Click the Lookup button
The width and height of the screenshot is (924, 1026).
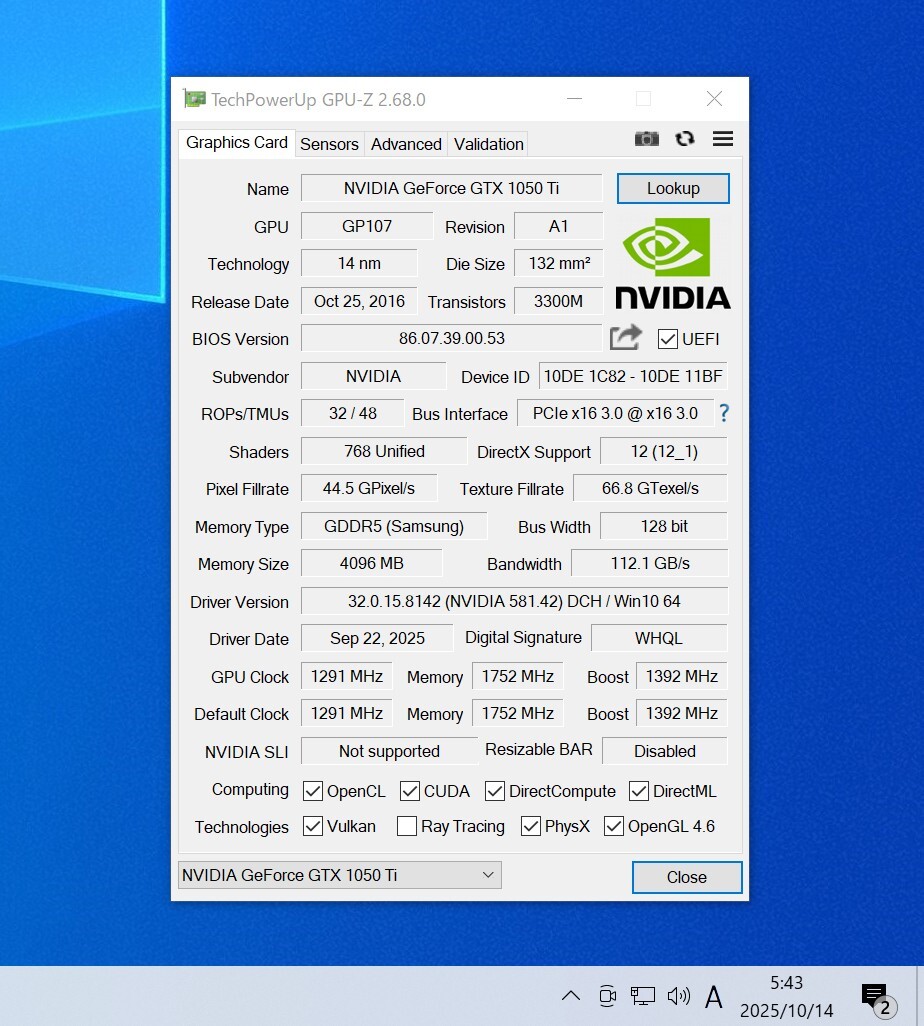pos(673,188)
